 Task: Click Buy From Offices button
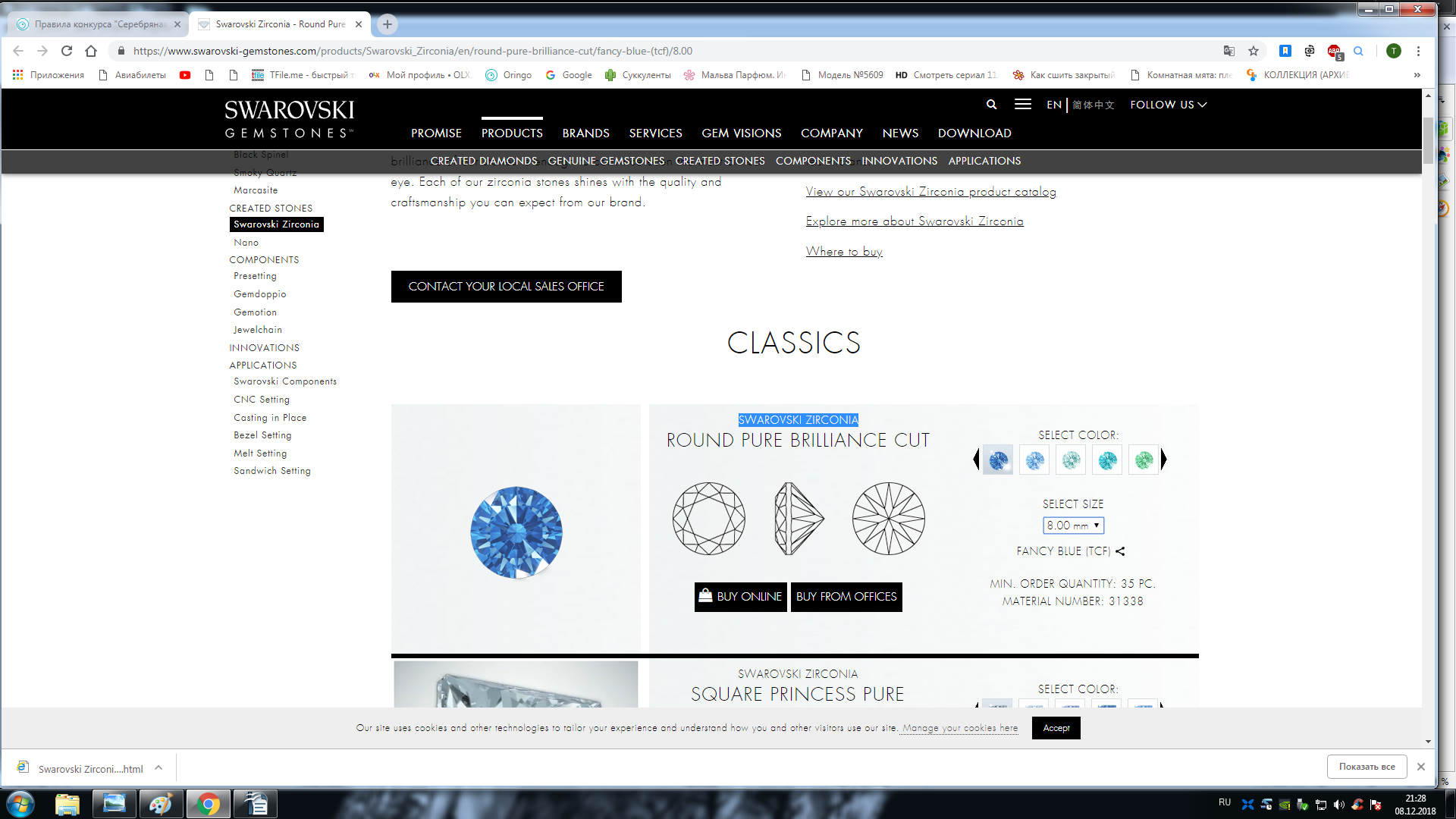tap(846, 597)
